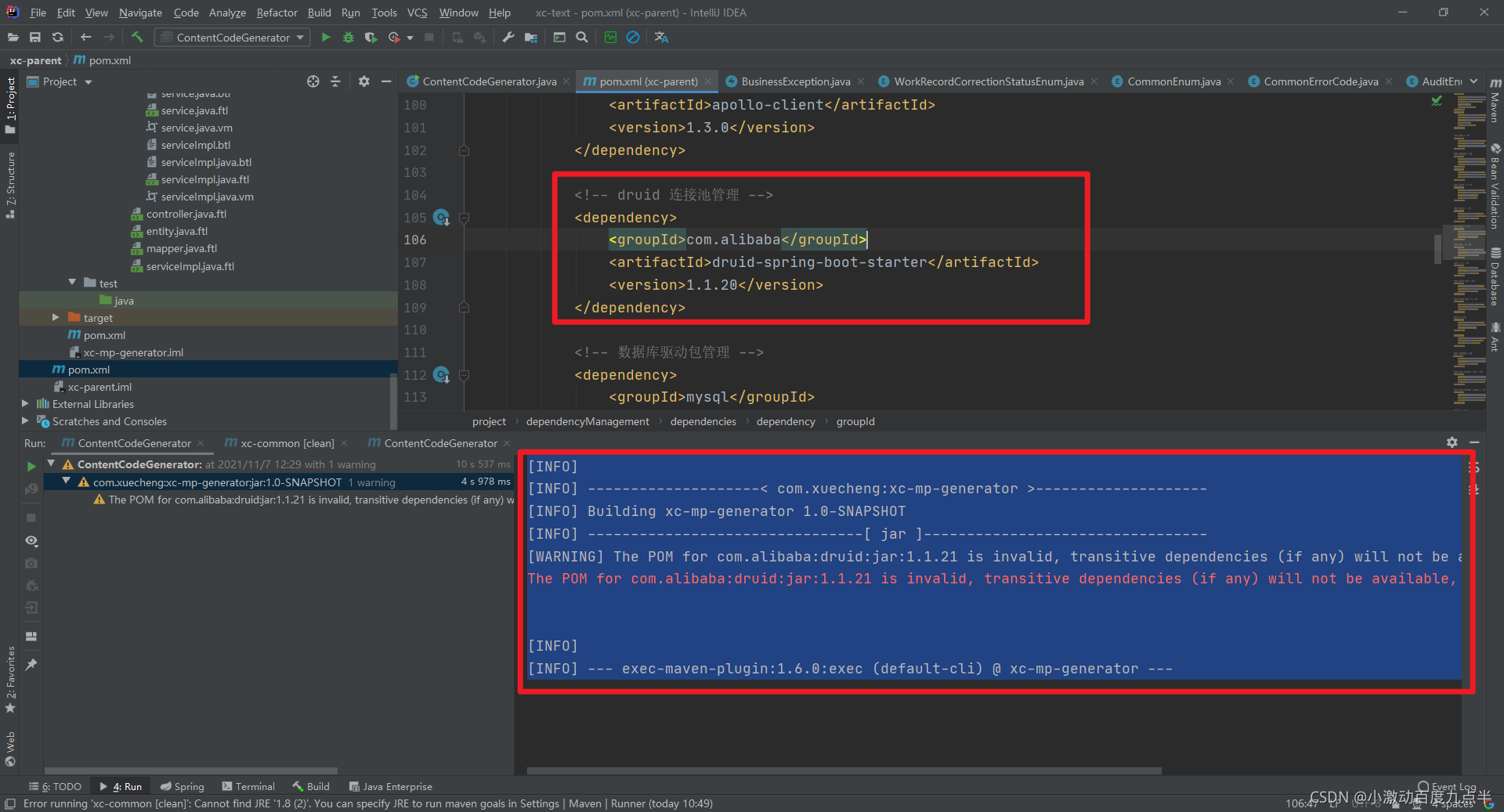Open Settings via wrench icon

[508, 37]
